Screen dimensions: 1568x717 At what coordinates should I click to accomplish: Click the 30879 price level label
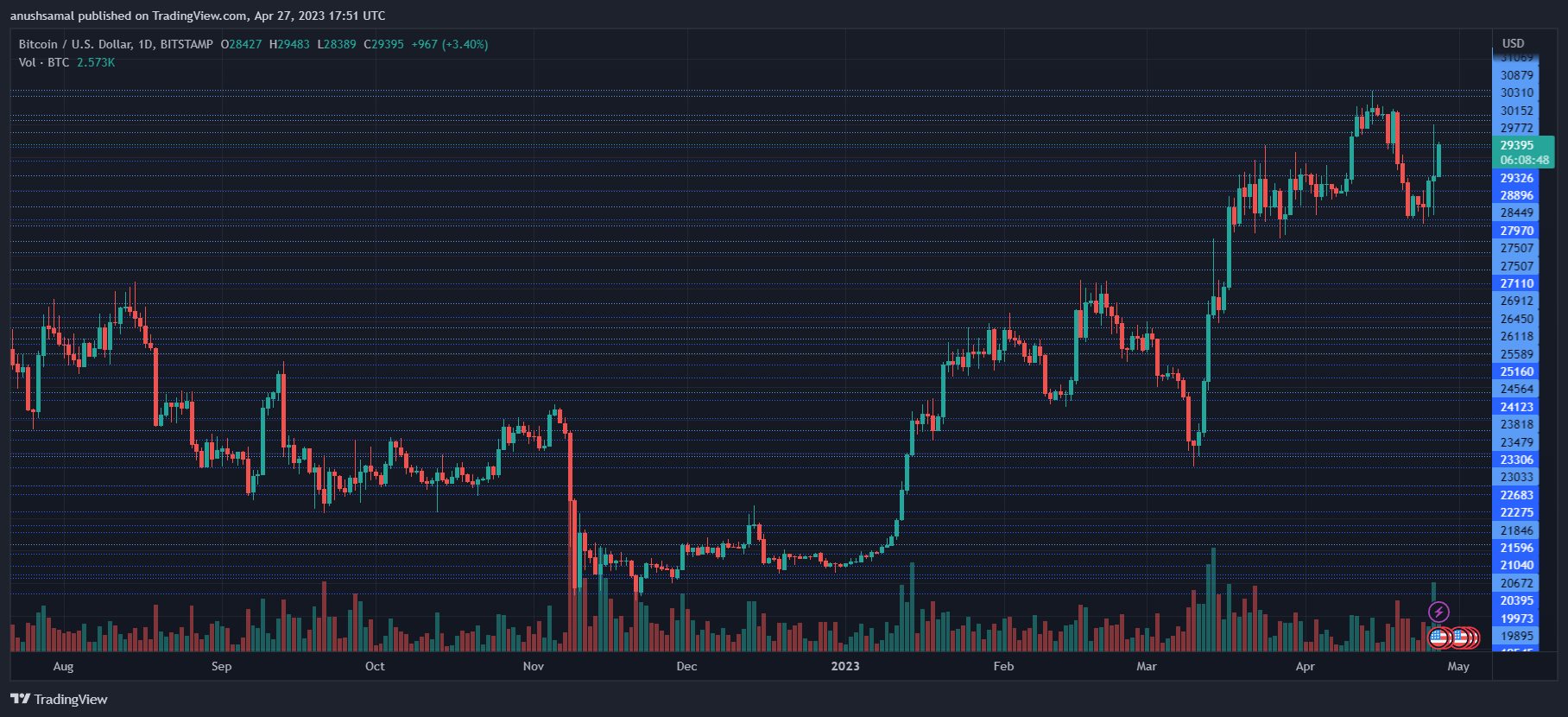(x=1516, y=75)
